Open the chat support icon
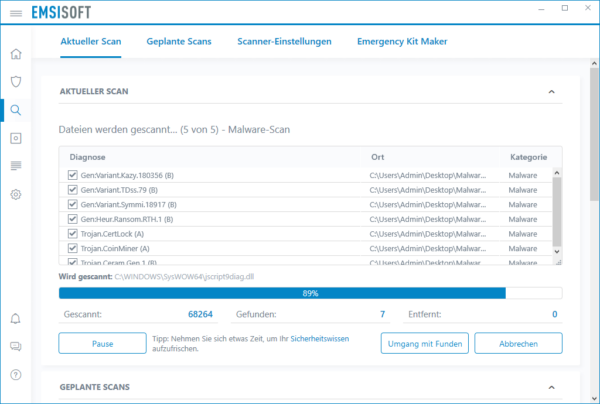The image size is (600, 404). [16, 347]
